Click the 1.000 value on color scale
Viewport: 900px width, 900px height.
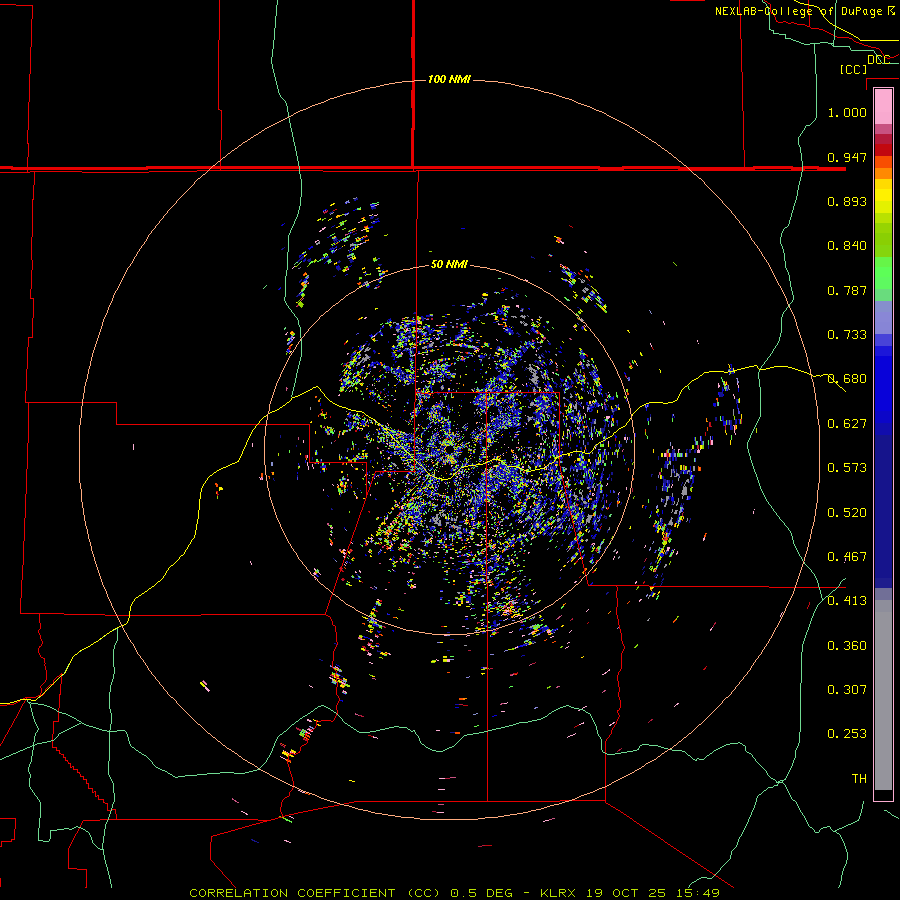847,112
